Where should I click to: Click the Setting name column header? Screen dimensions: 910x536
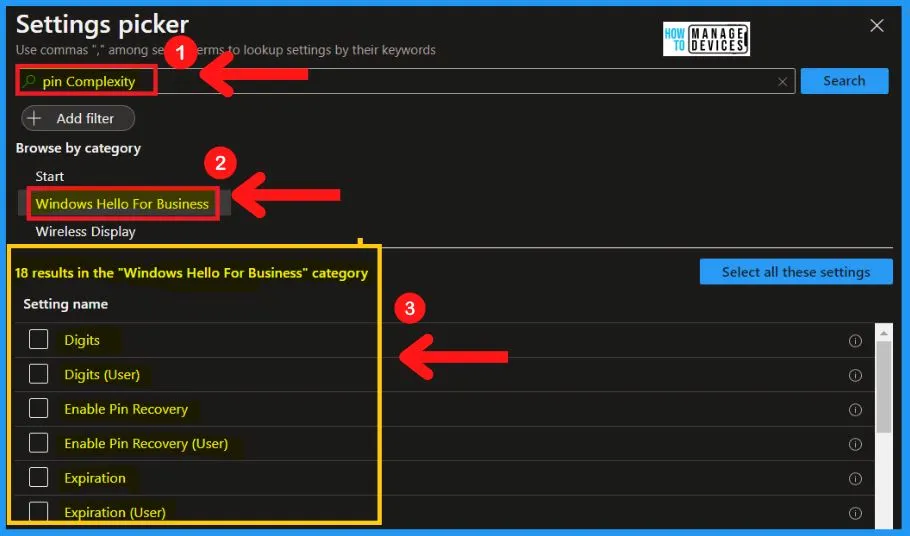click(66, 304)
